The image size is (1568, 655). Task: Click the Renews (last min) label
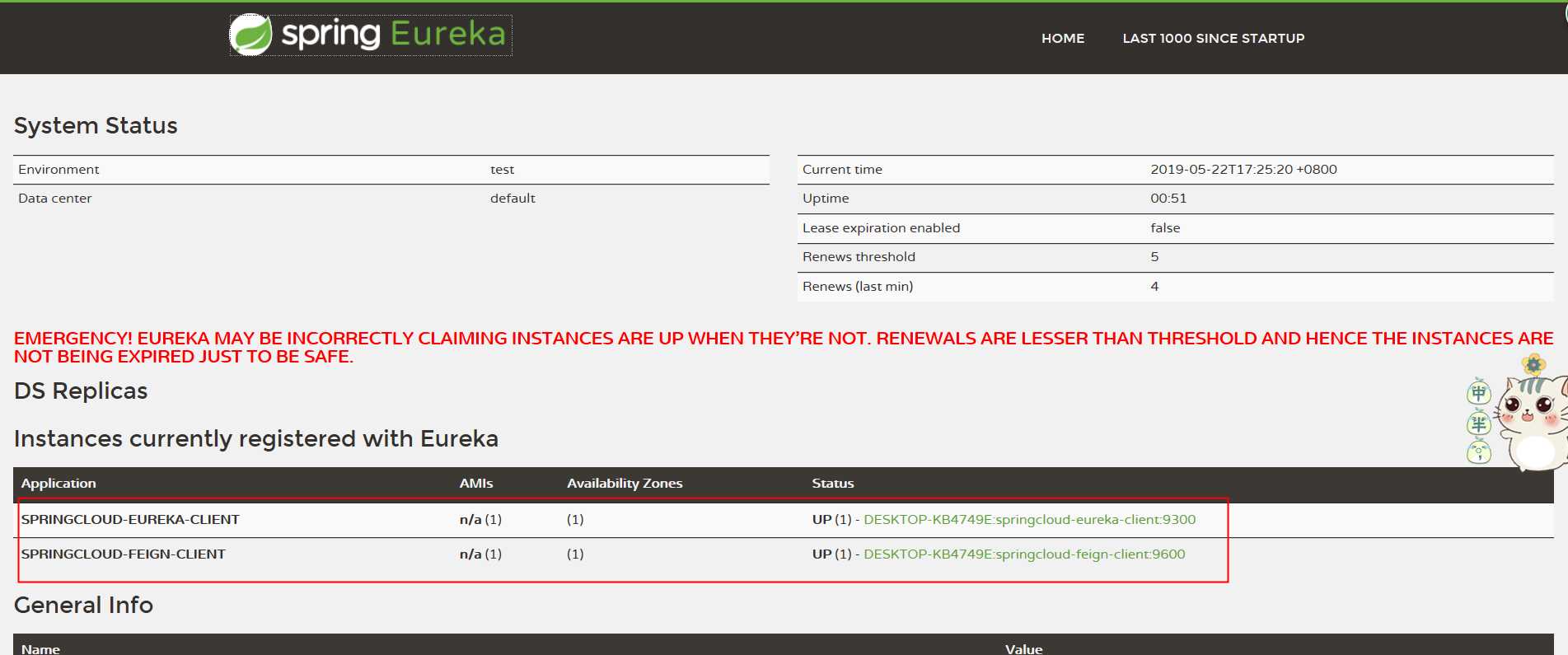tap(858, 286)
